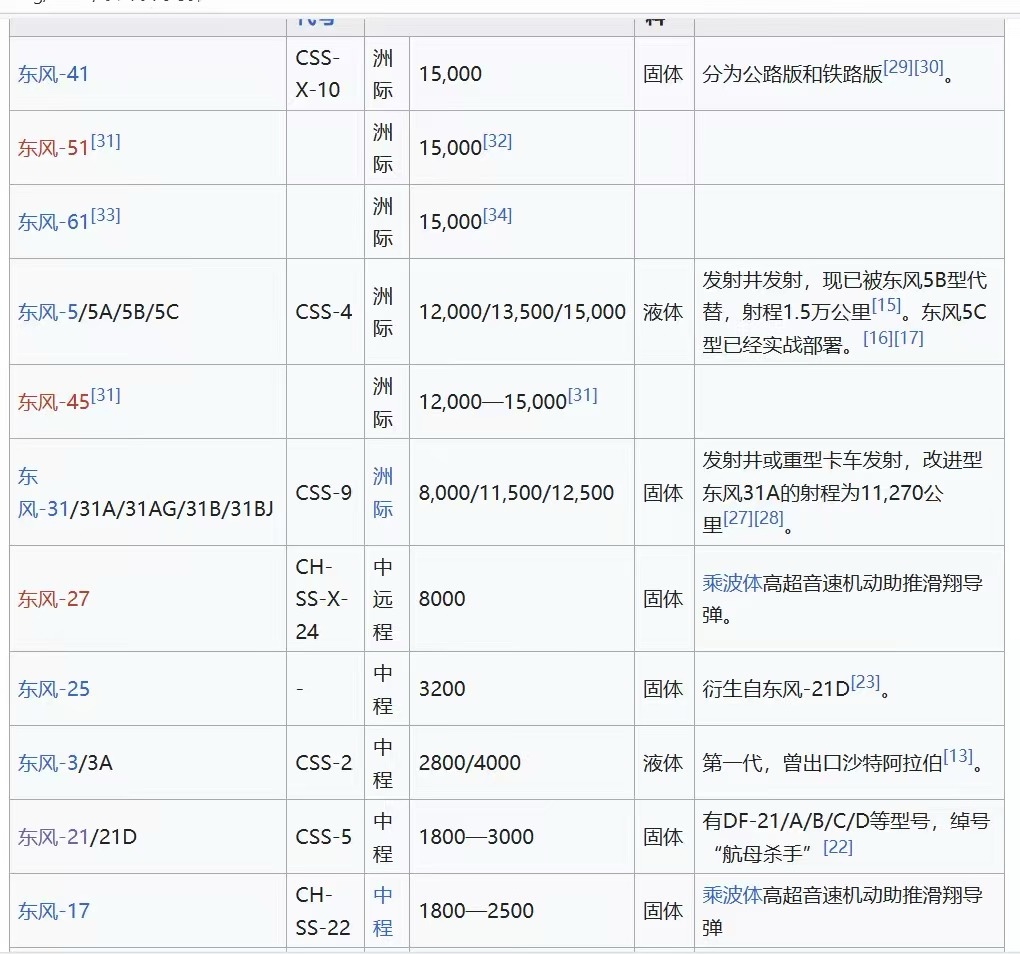Open 中程 link in 东风-17 row
This screenshot has width=1020, height=954.
383,910
